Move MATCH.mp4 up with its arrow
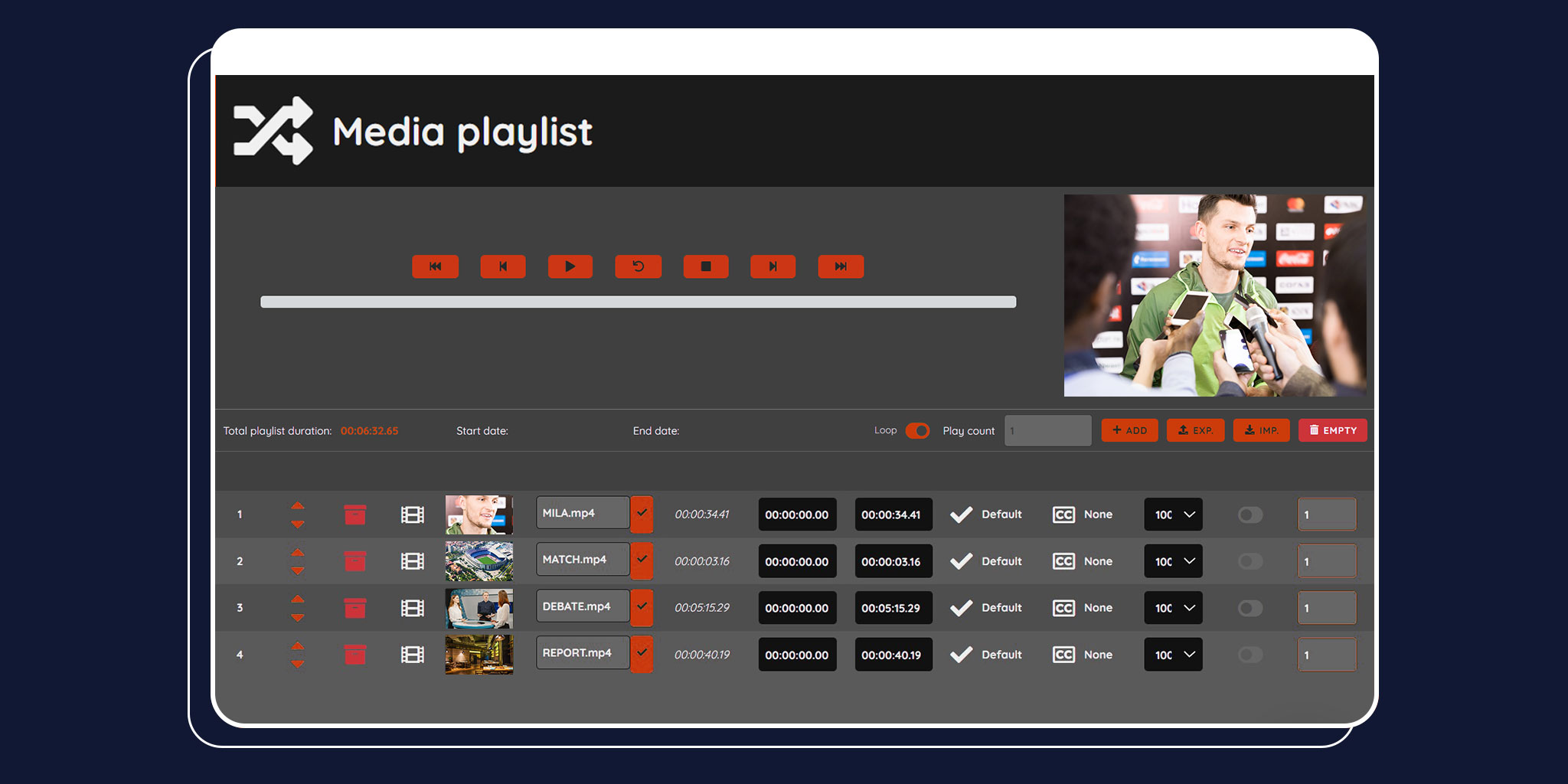The height and width of the screenshot is (784, 1568). click(298, 553)
